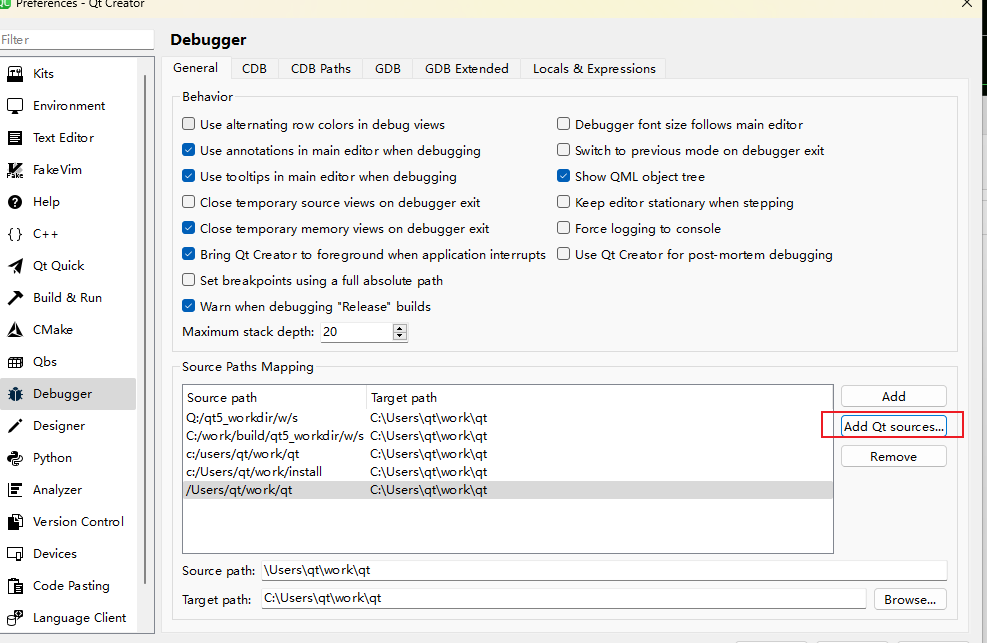The height and width of the screenshot is (643, 987).
Task: Click the Filter search field
Action: pos(77,40)
